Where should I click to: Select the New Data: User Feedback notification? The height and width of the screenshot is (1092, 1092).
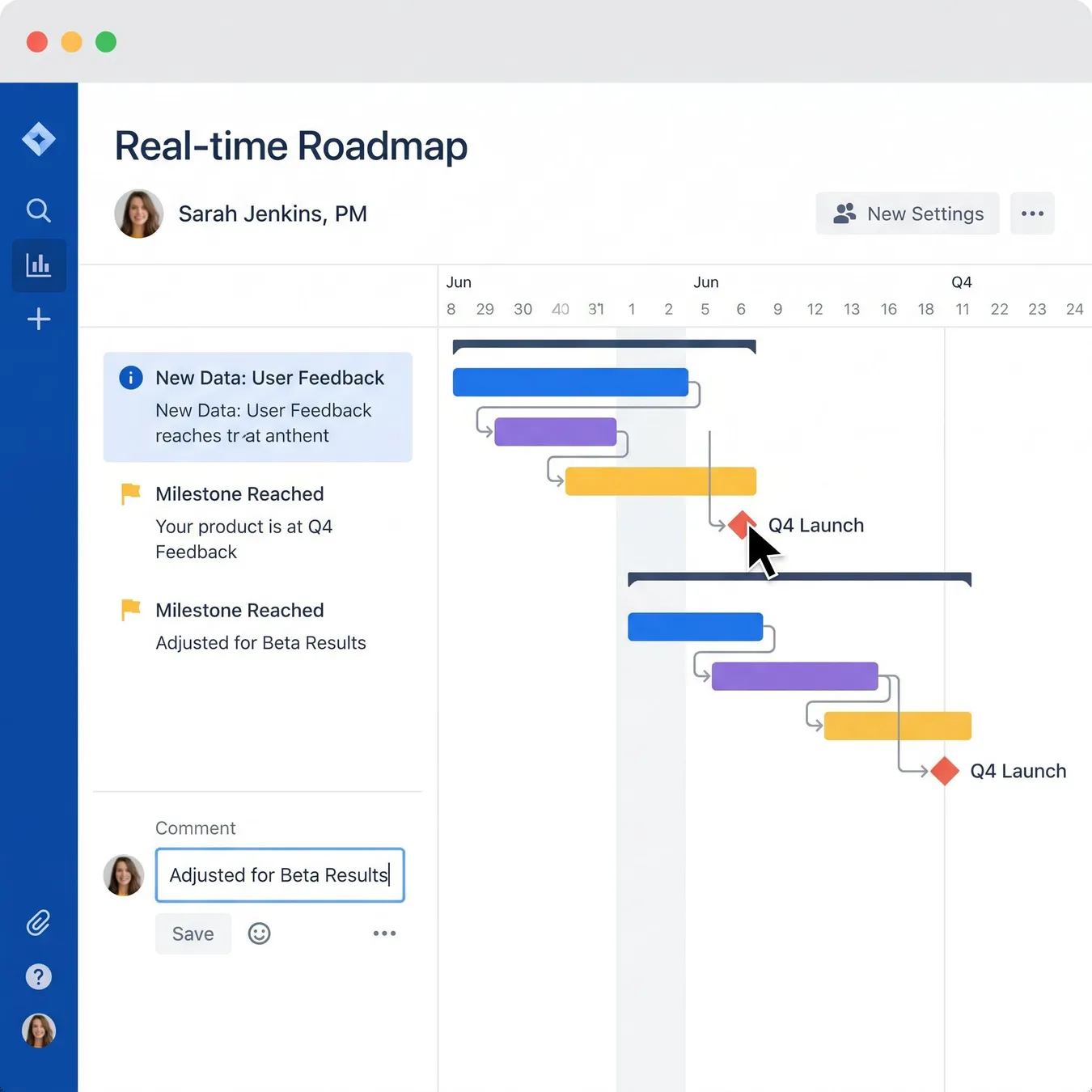tap(258, 407)
